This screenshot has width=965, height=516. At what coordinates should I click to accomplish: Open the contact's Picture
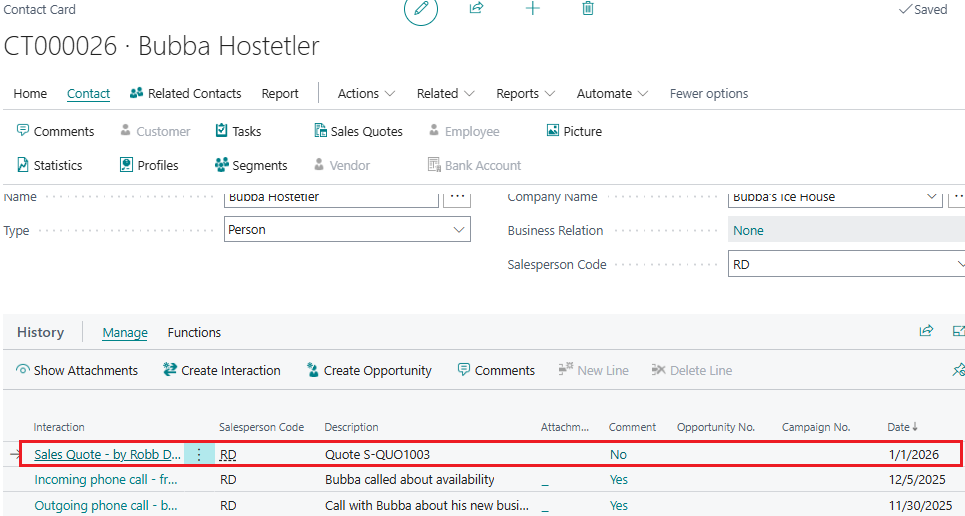tap(574, 131)
